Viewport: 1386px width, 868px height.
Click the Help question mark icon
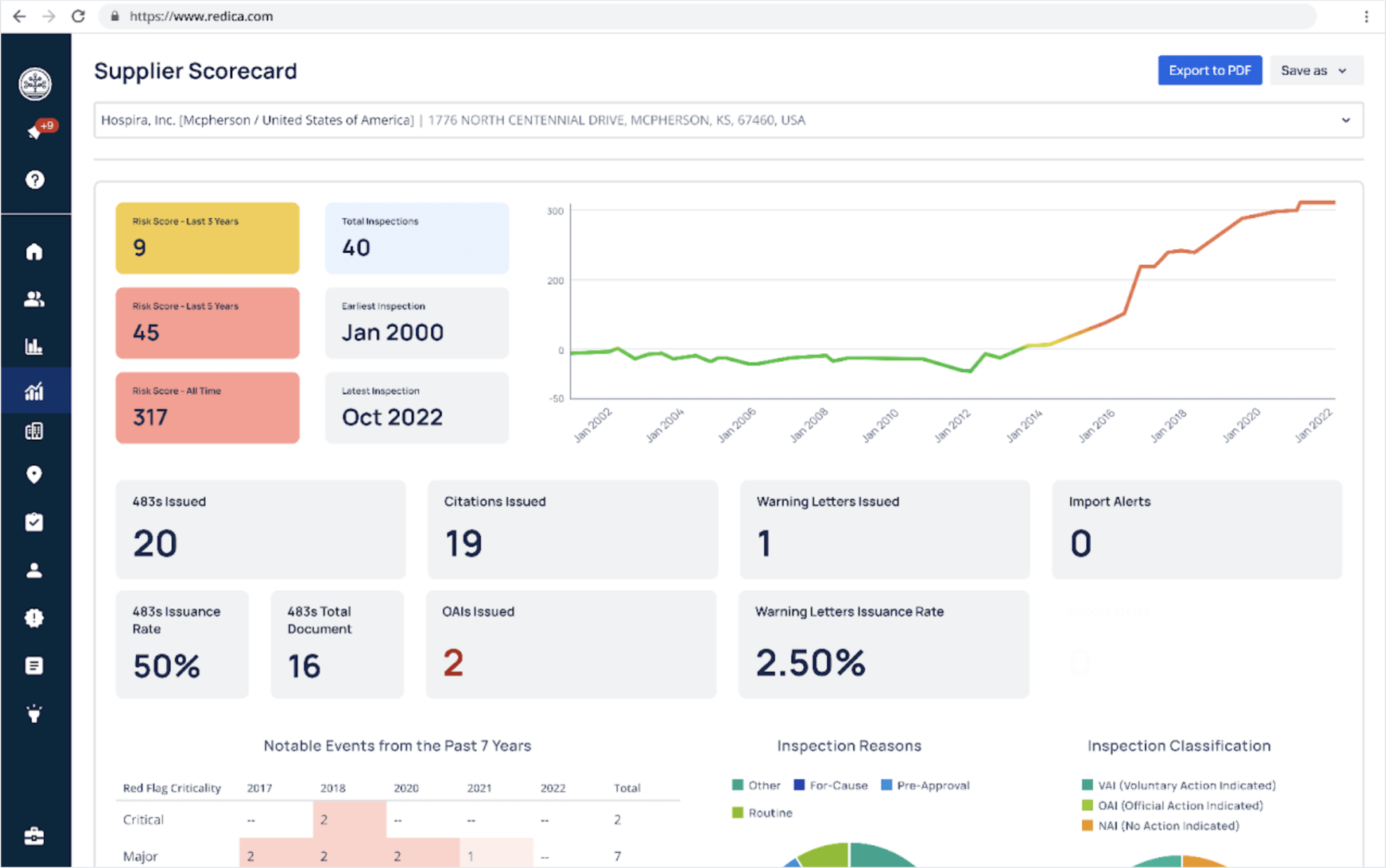[x=33, y=179]
